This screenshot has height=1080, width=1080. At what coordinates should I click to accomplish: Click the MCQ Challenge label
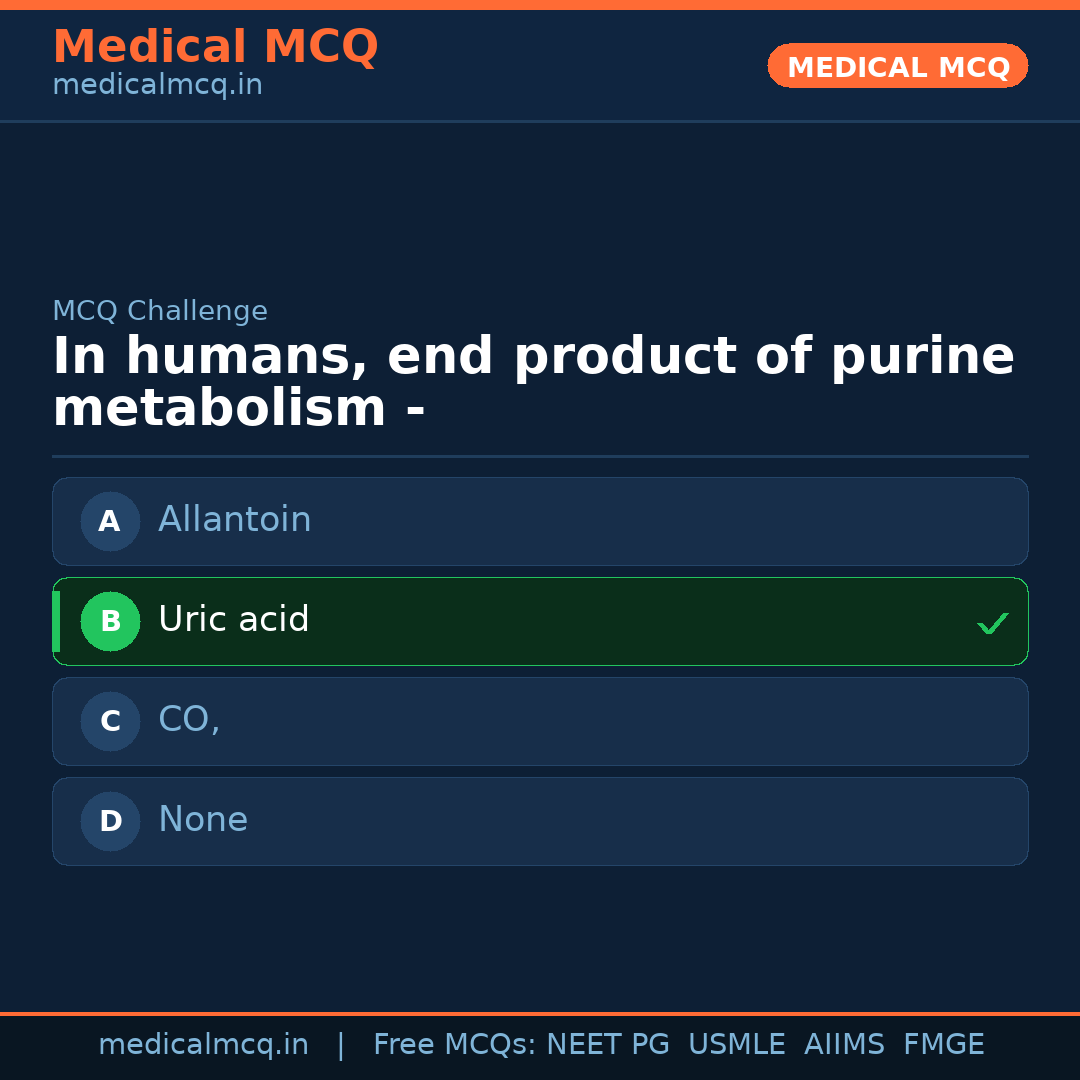pyautogui.click(x=160, y=311)
